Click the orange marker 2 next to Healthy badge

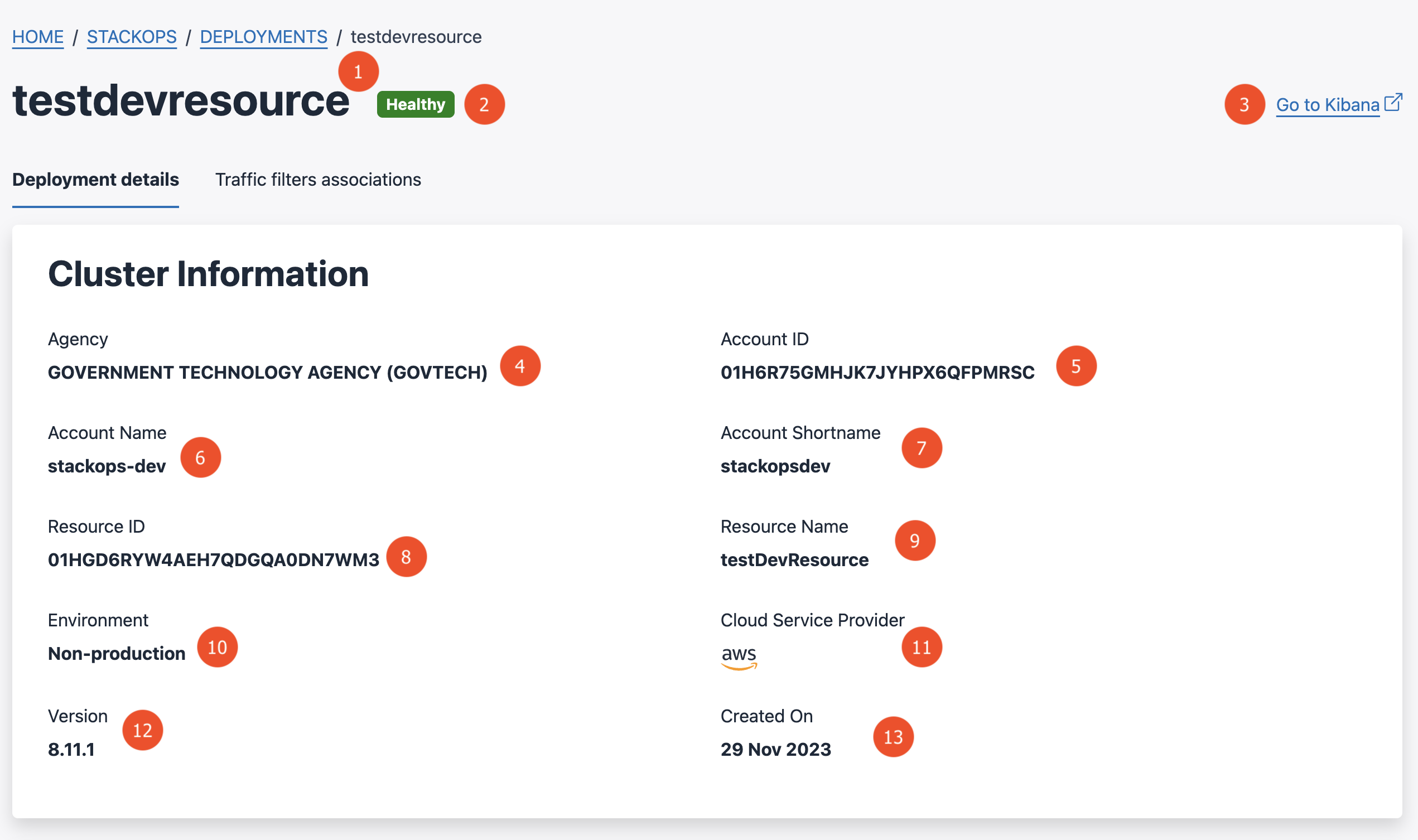tap(484, 104)
